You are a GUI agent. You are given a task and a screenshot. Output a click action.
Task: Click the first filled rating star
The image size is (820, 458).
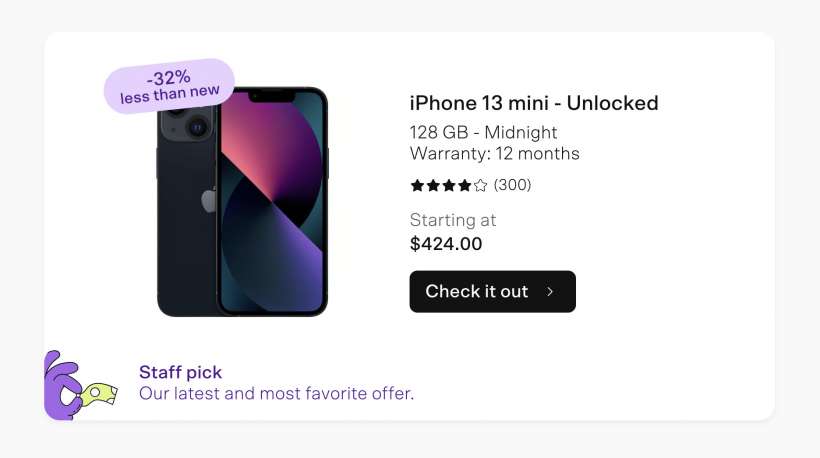[x=417, y=185]
